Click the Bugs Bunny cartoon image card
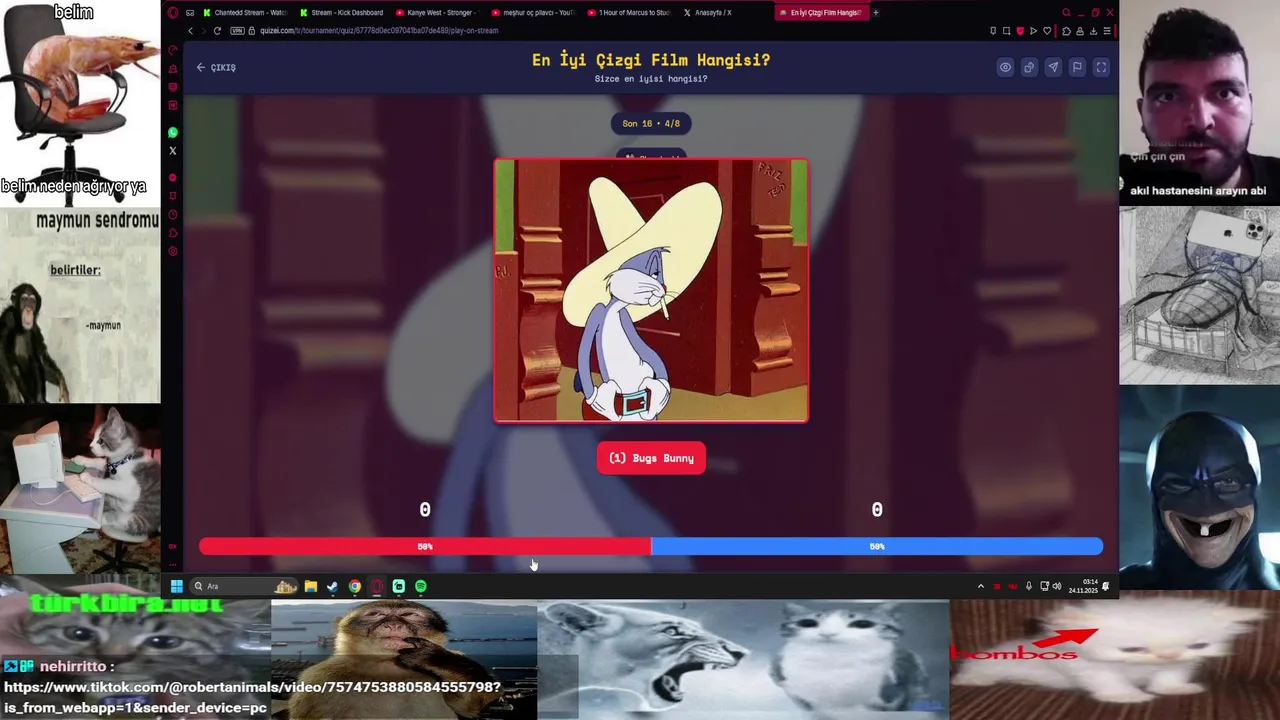This screenshot has width=1280, height=720. 651,290
